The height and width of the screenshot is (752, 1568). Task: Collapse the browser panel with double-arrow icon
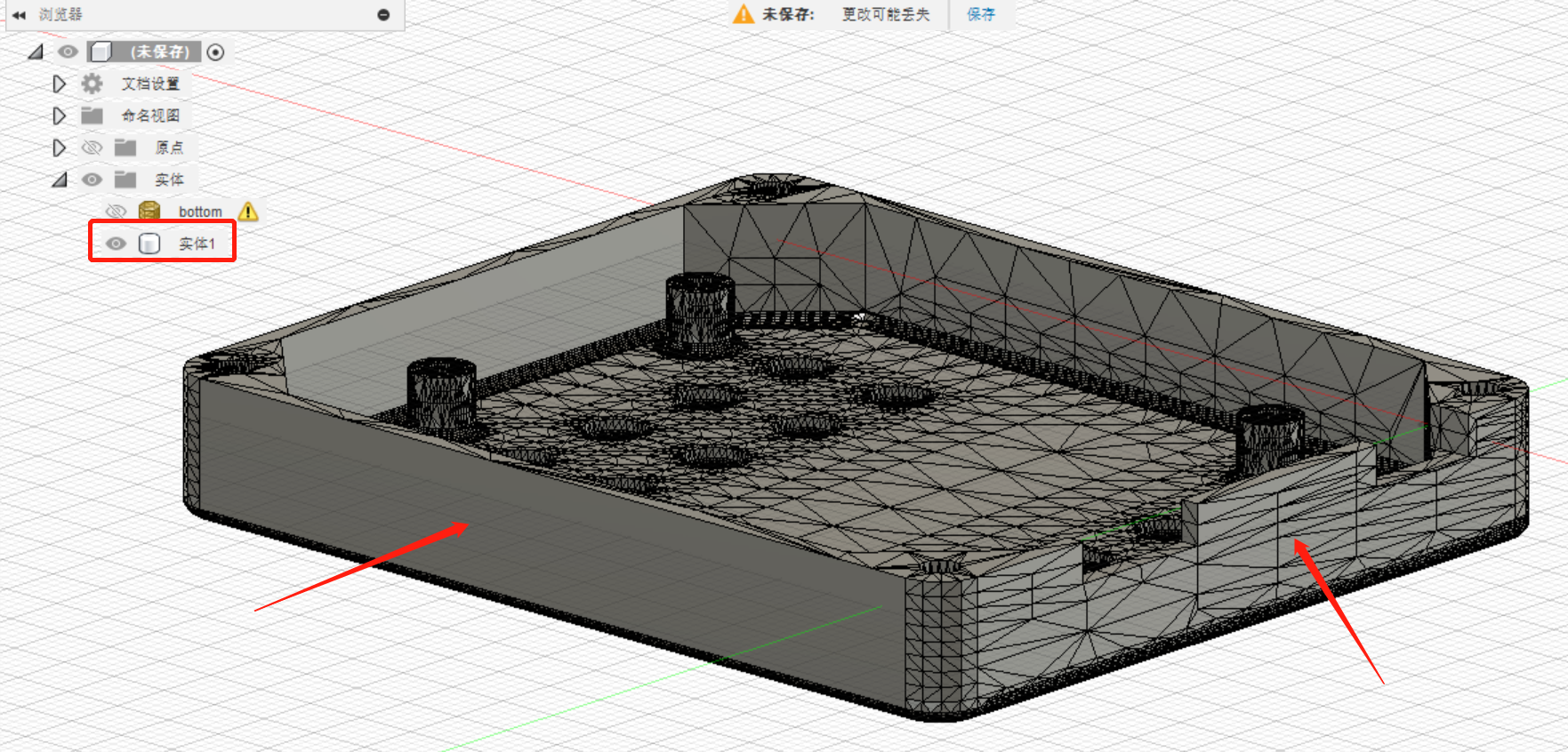[x=19, y=15]
